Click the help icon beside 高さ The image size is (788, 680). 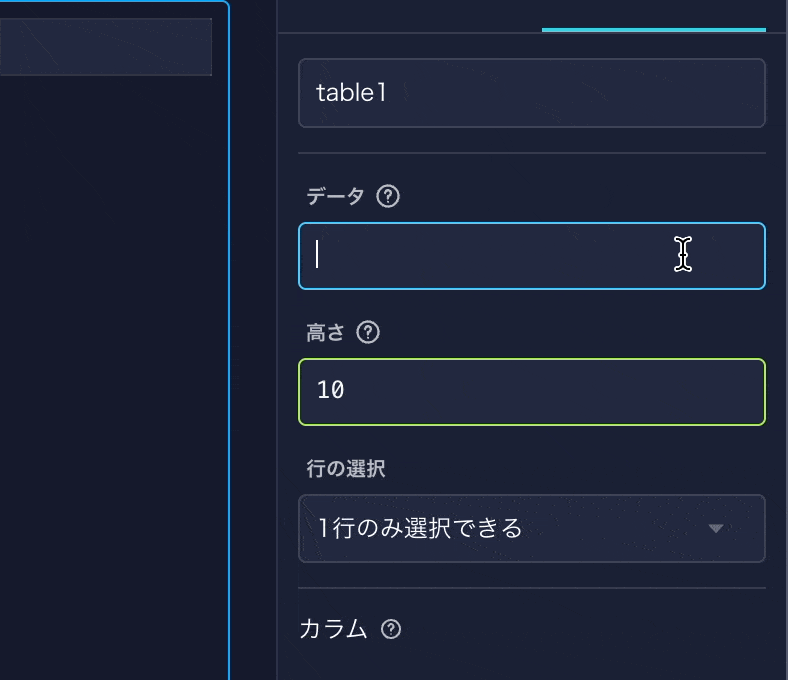(368, 332)
